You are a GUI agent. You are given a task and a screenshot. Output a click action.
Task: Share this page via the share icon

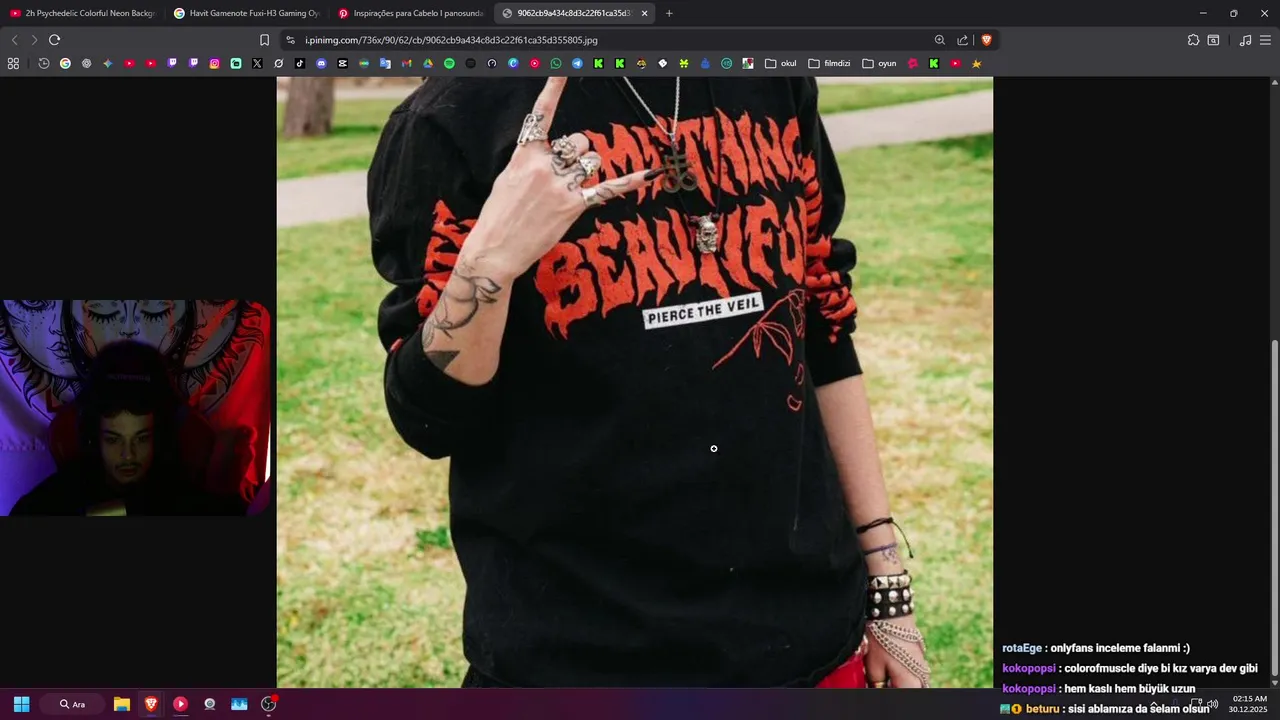[962, 40]
